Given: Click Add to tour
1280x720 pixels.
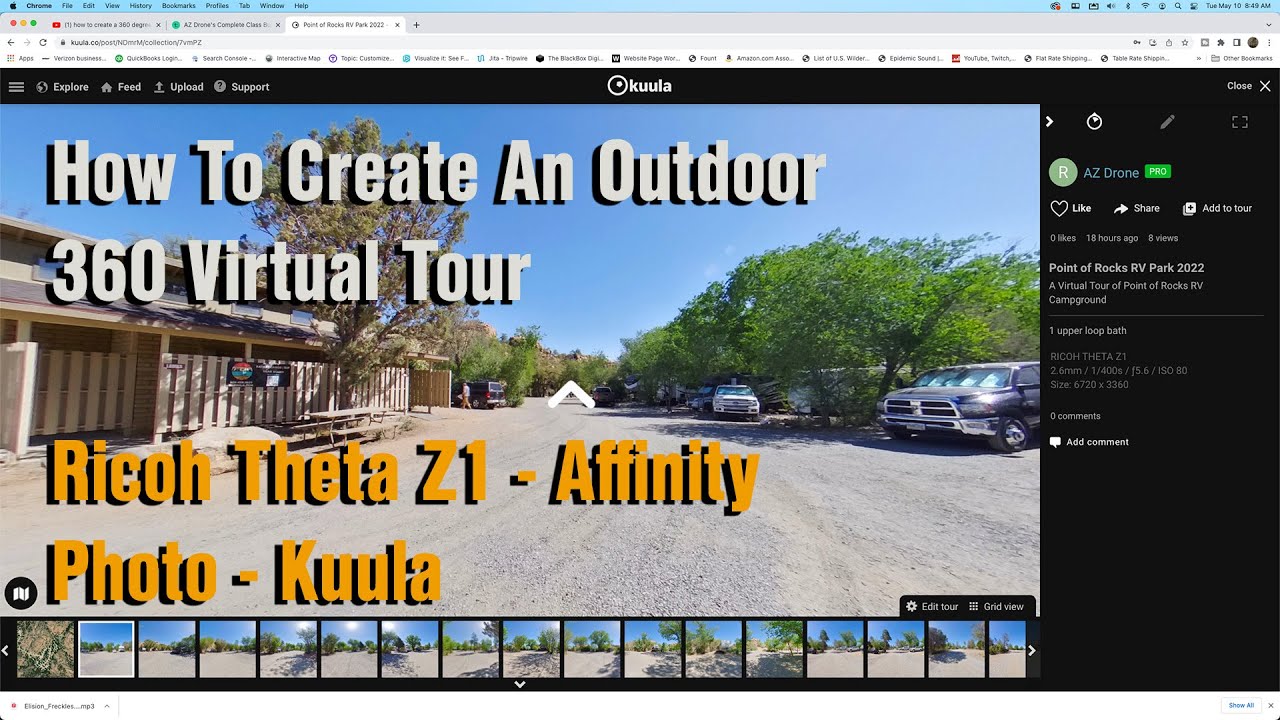Looking at the screenshot, I should 1217,208.
